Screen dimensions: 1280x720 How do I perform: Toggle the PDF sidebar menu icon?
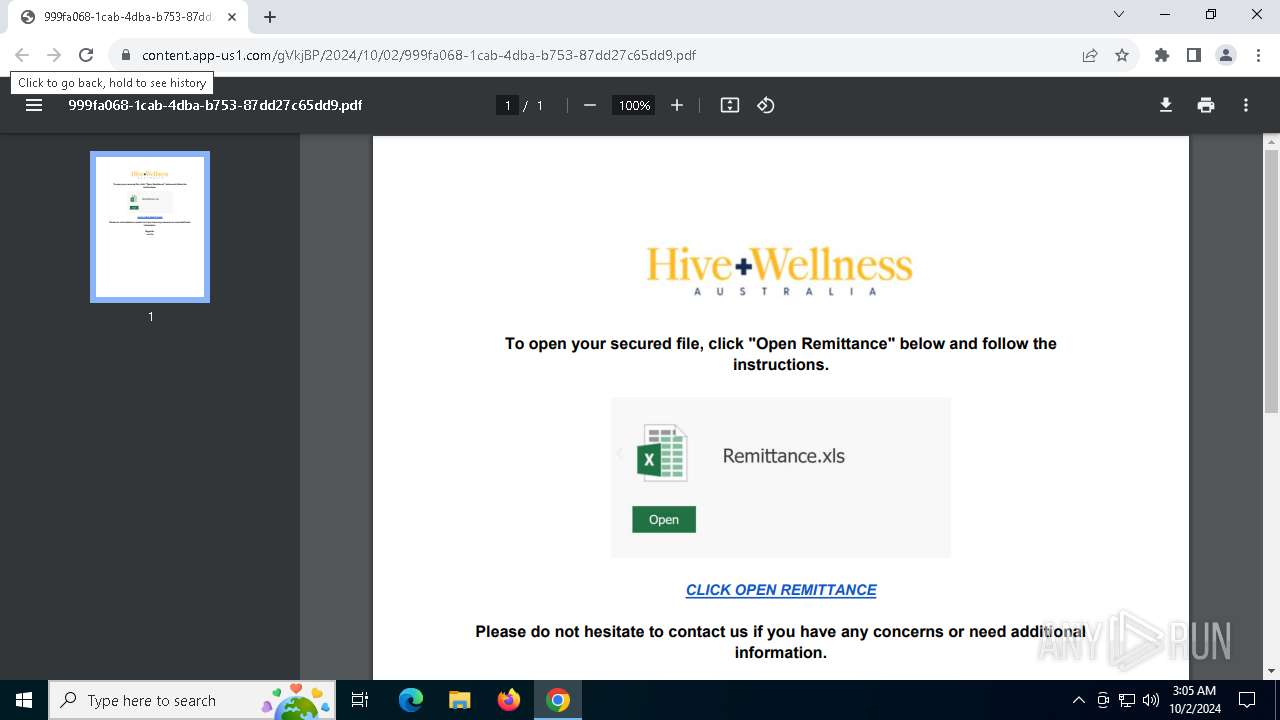34,105
